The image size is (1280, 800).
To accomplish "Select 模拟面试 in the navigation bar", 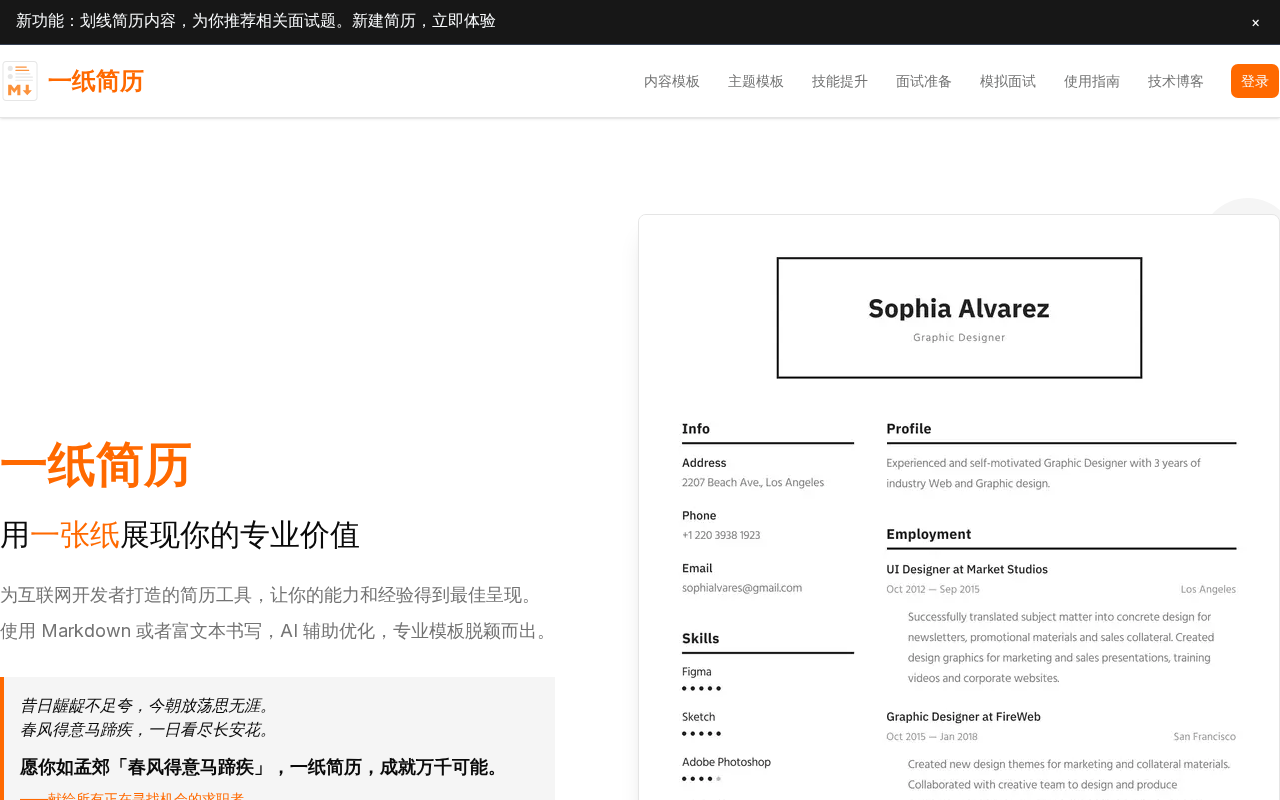I will [1008, 82].
